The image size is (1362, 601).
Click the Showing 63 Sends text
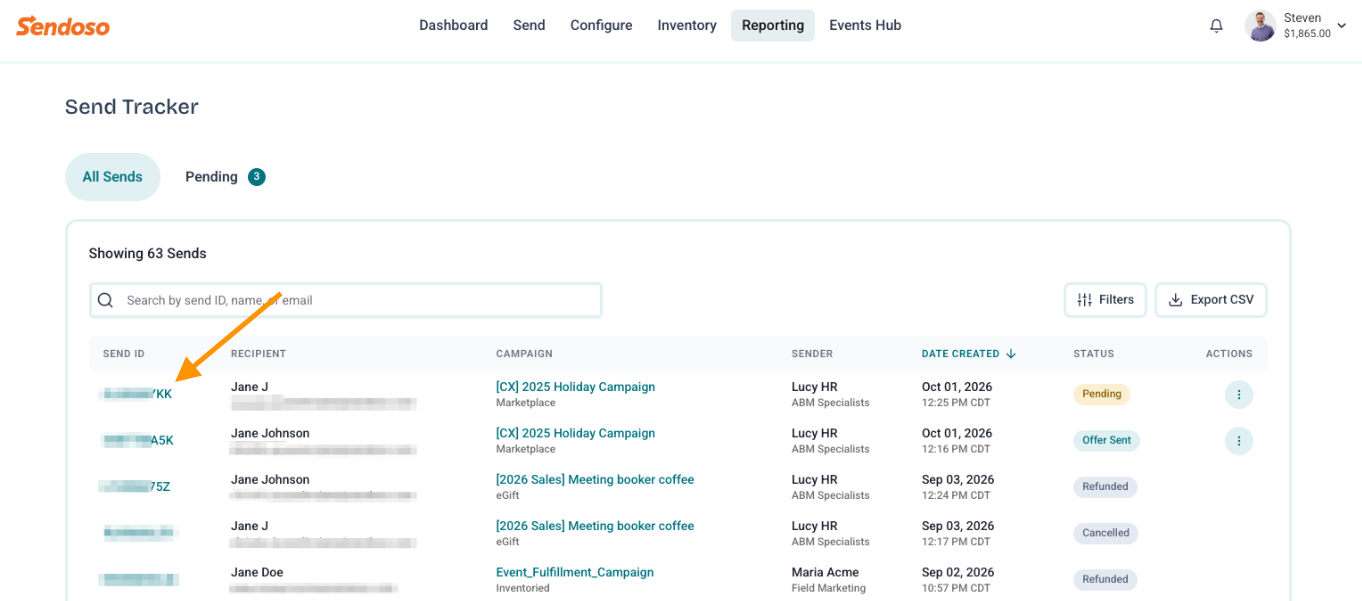tap(147, 254)
